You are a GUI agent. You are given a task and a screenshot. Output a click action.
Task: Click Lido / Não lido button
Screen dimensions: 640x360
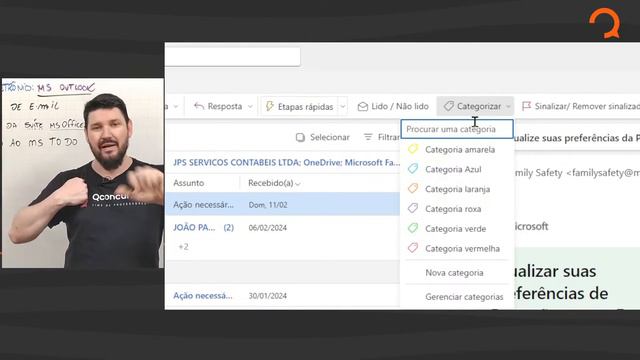(393, 106)
